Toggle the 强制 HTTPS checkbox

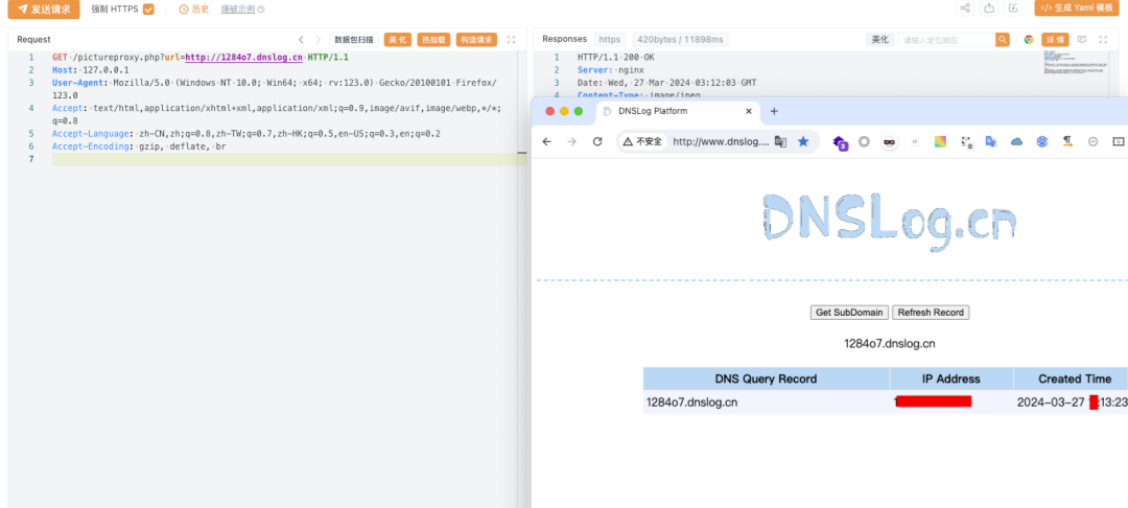click(149, 9)
